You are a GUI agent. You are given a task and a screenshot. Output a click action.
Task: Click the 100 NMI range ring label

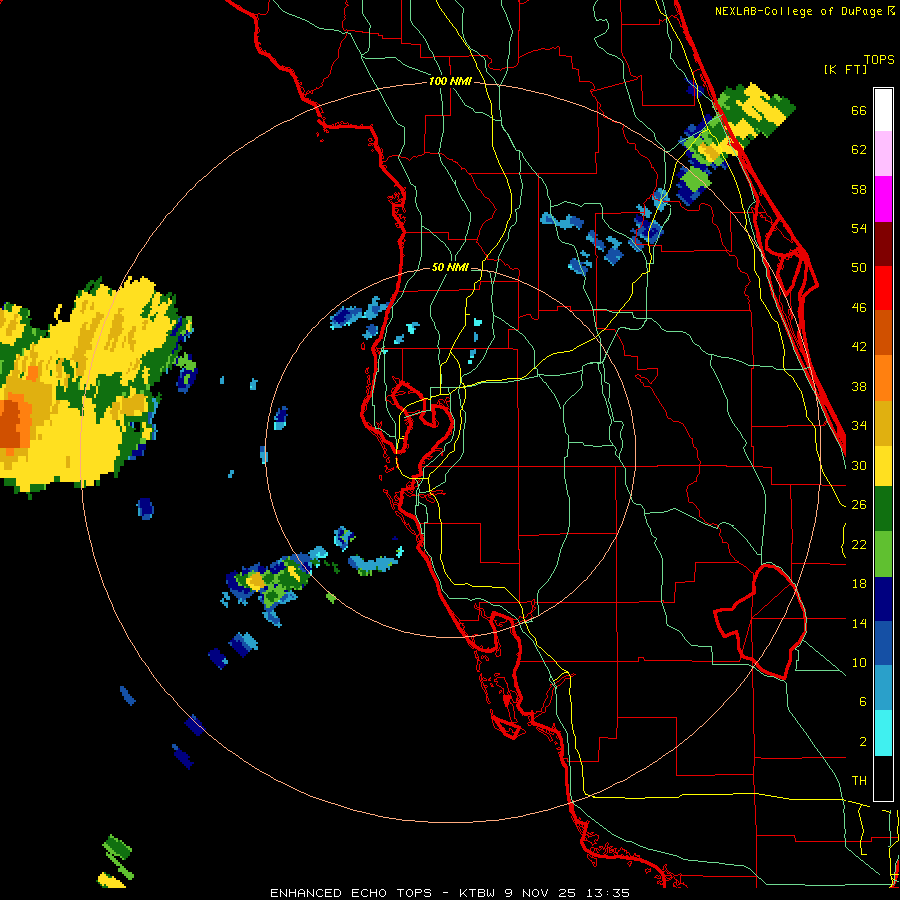coord(450,82)
